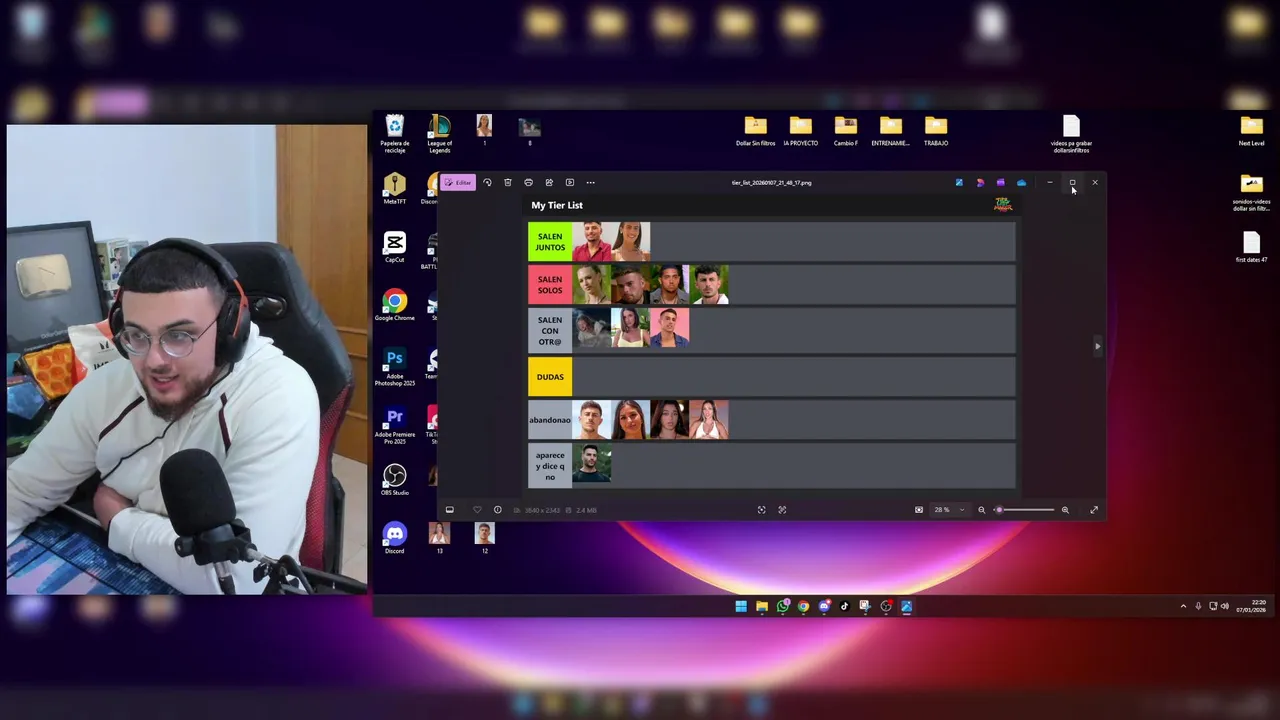Viewport: 1280px width, 720px height.
Task: Open the first dates 47 file
Action: click(x=1251, y=247)
